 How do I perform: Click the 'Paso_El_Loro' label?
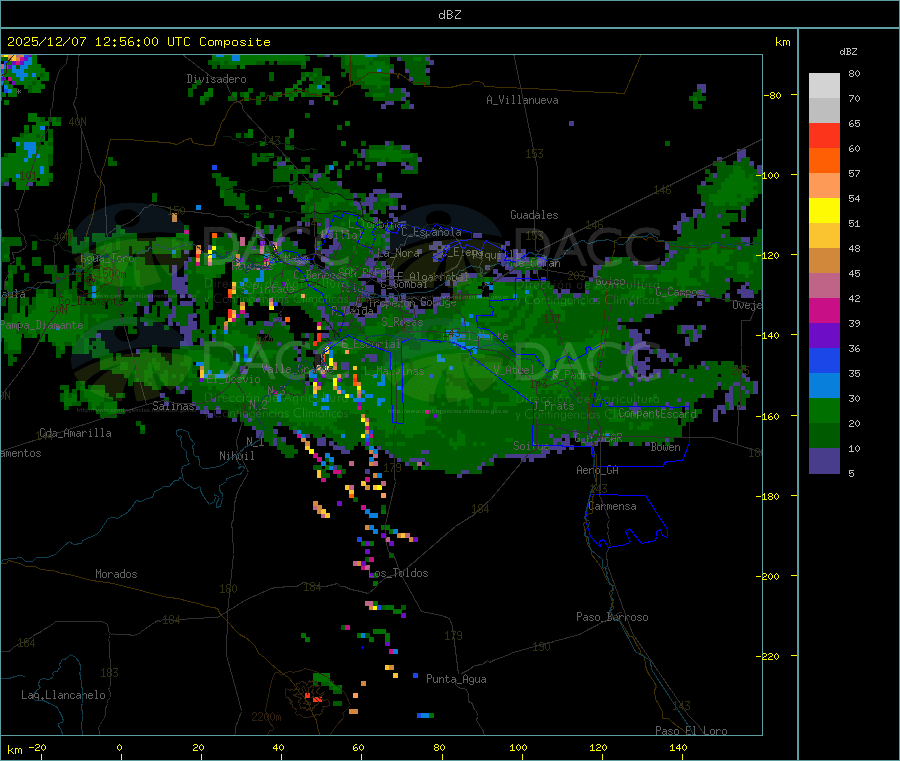[692, 731]
